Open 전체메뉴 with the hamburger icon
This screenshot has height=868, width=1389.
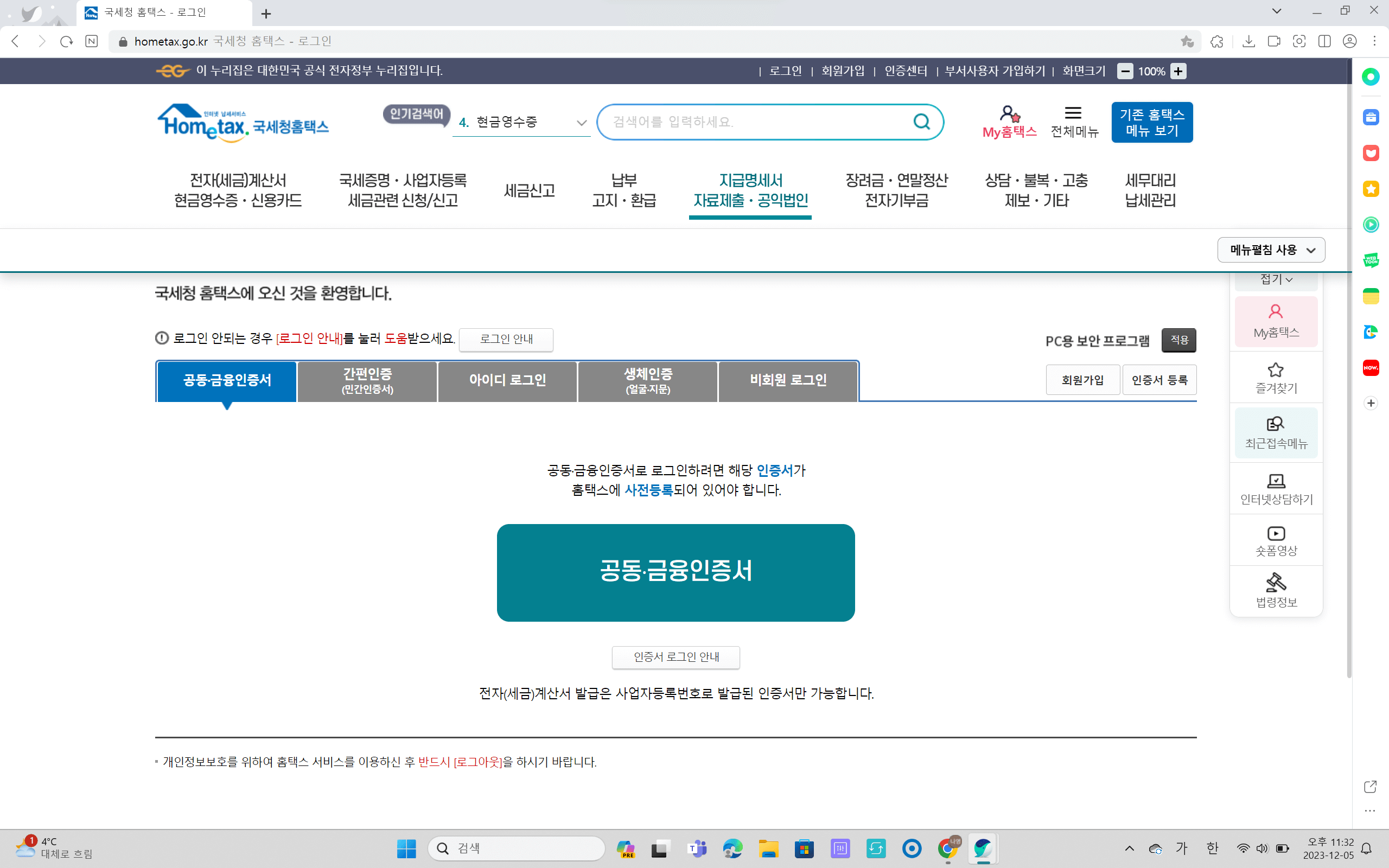[1074, 115]
